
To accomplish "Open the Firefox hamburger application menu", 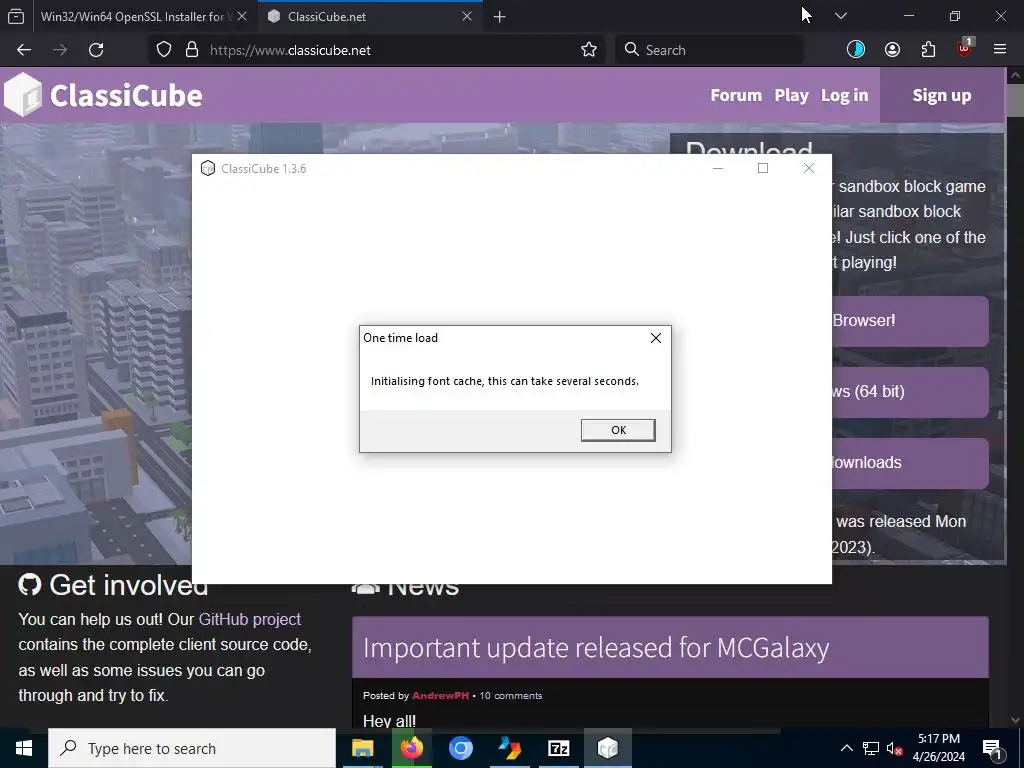I will [1000, 50].
